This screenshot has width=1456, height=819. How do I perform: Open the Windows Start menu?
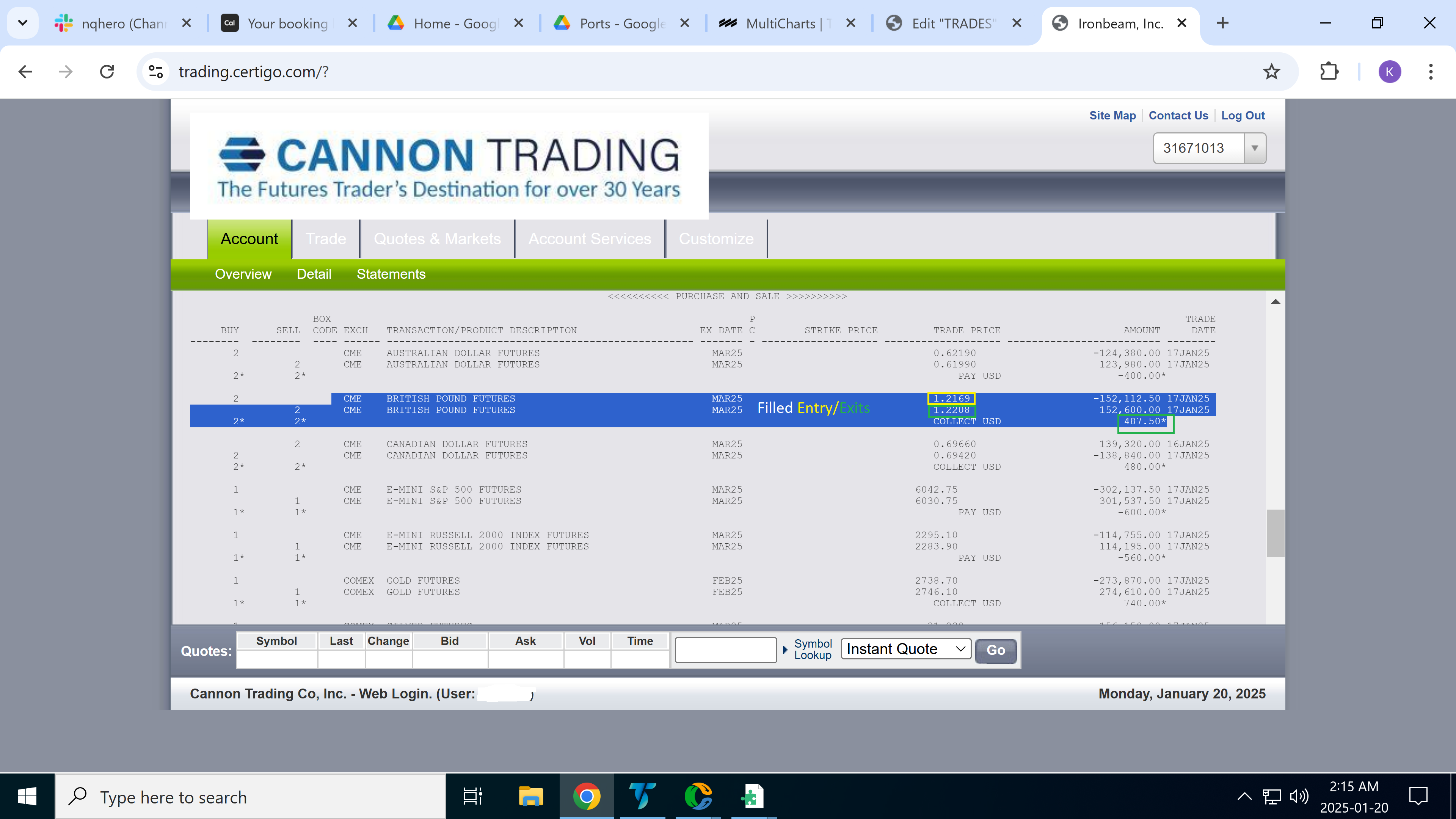point(27,797)
